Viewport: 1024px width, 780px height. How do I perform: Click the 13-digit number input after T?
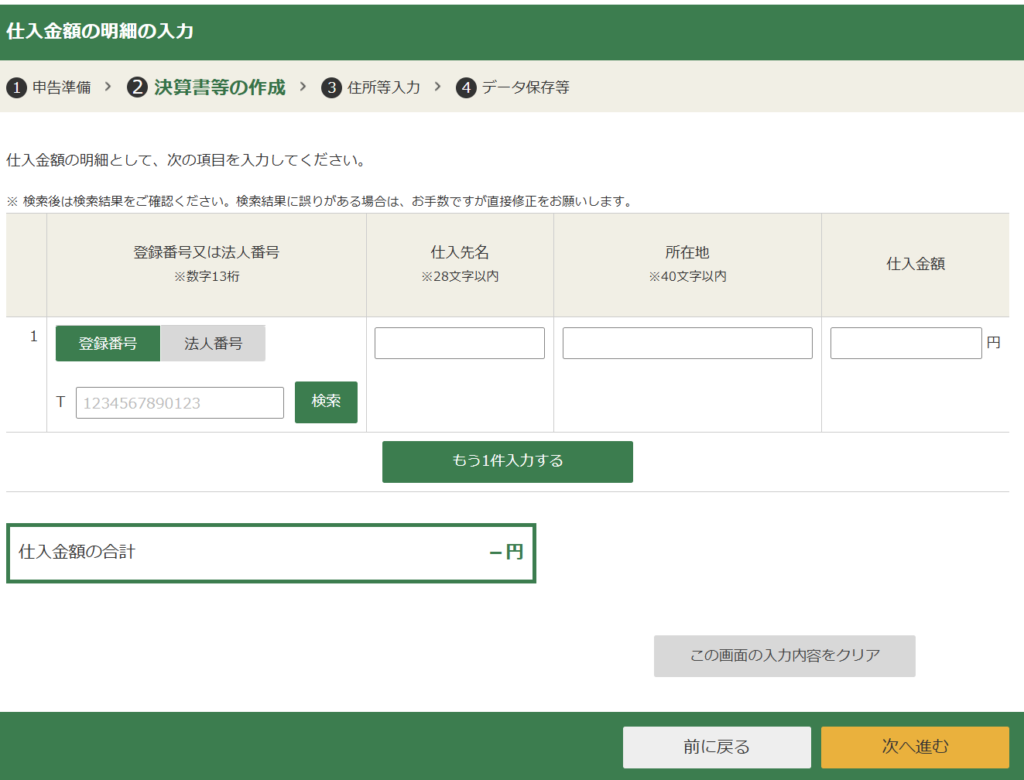179,402
